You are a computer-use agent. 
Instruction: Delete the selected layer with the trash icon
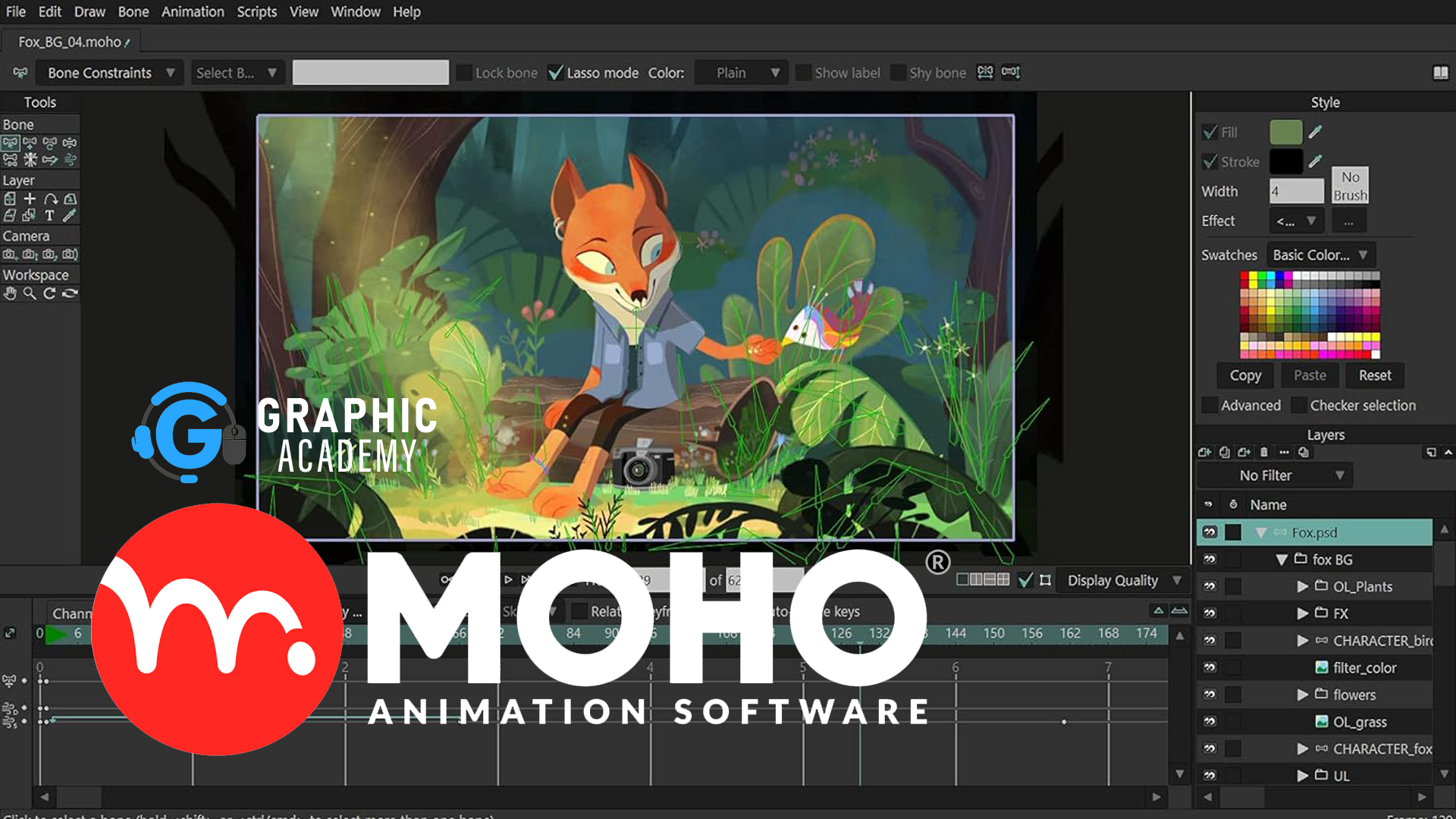coord(1264,452)
